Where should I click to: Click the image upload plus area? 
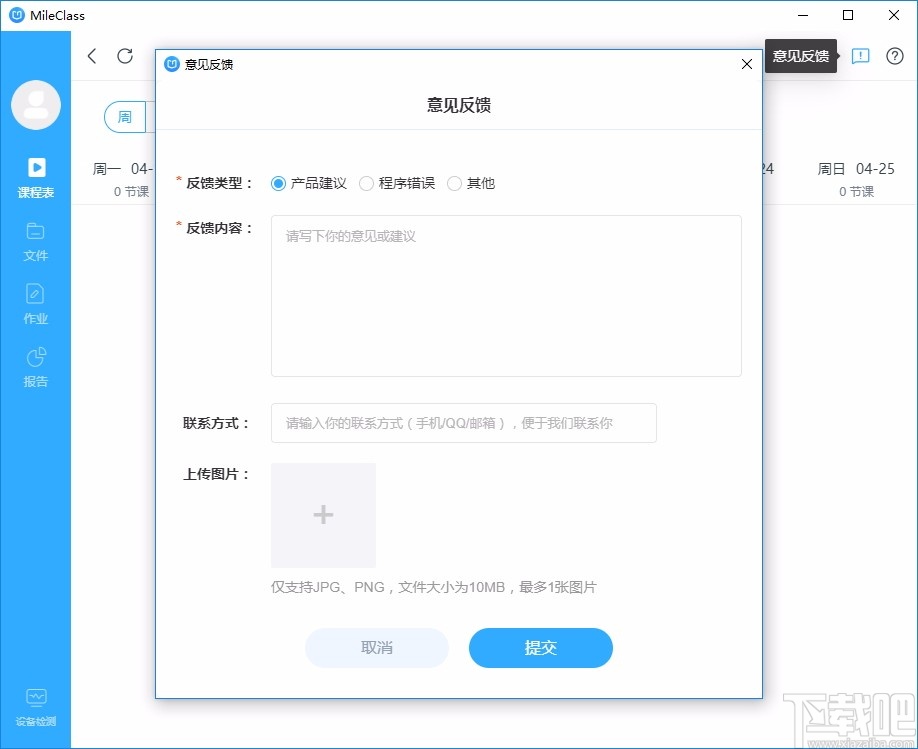point(322,514)
